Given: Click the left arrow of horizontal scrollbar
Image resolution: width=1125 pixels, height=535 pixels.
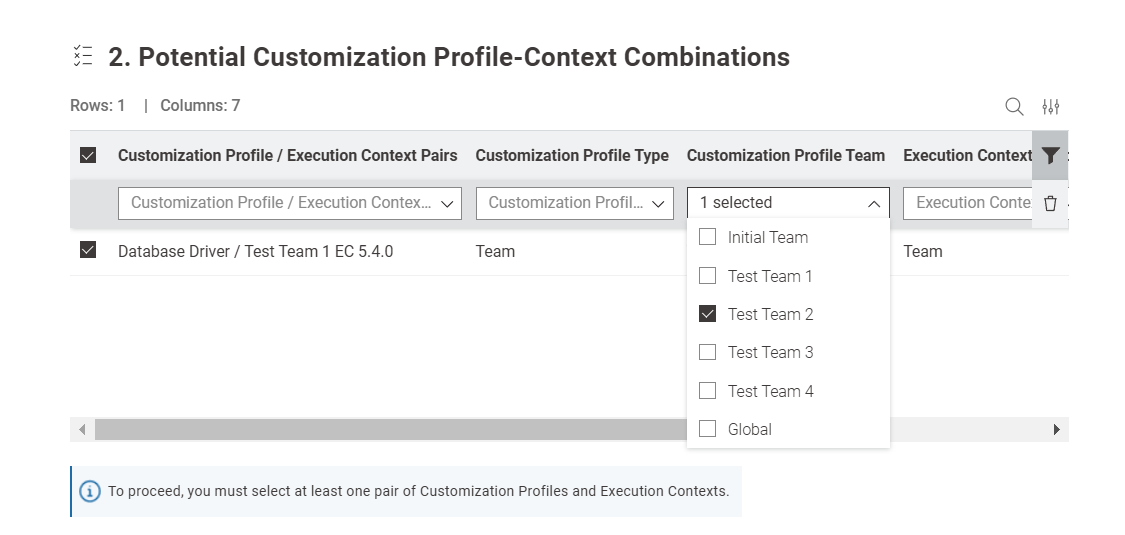Looking at the screenshot, I should tap(82, 429).
